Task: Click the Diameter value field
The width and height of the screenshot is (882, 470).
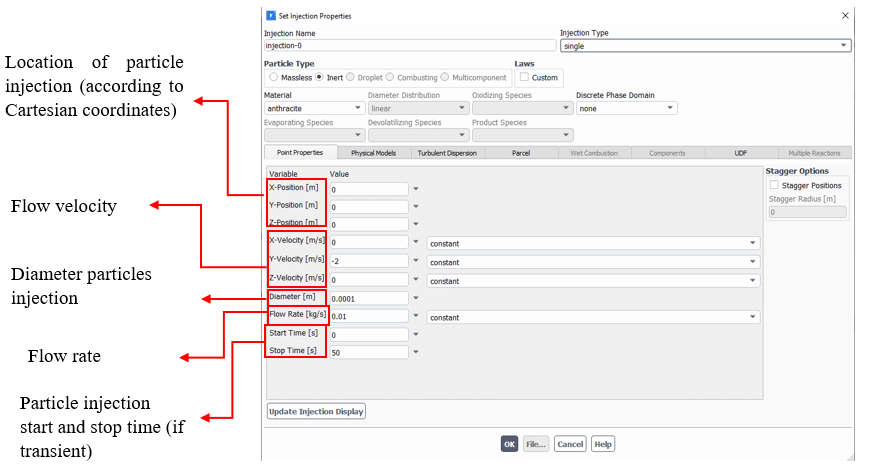Action: coord(368,298)
